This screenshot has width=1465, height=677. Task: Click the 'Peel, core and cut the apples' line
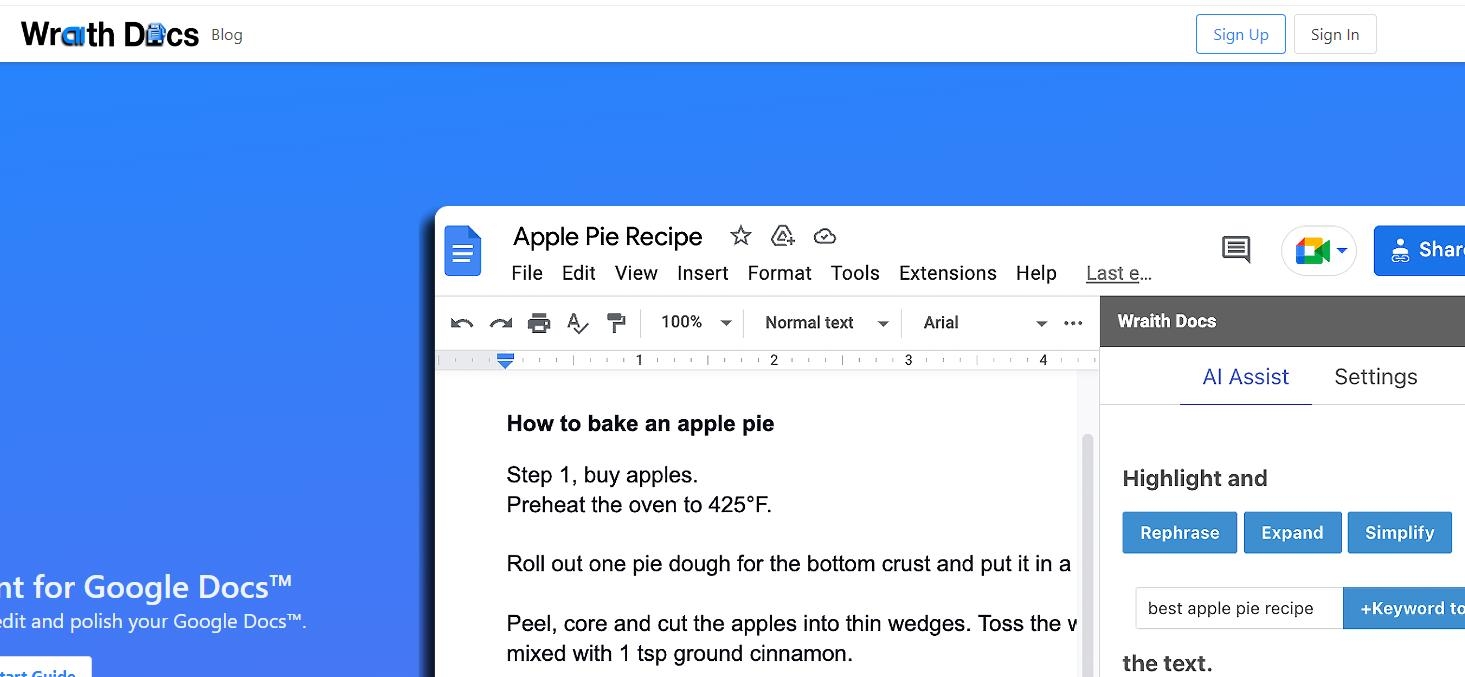click(x=791, y=624)
